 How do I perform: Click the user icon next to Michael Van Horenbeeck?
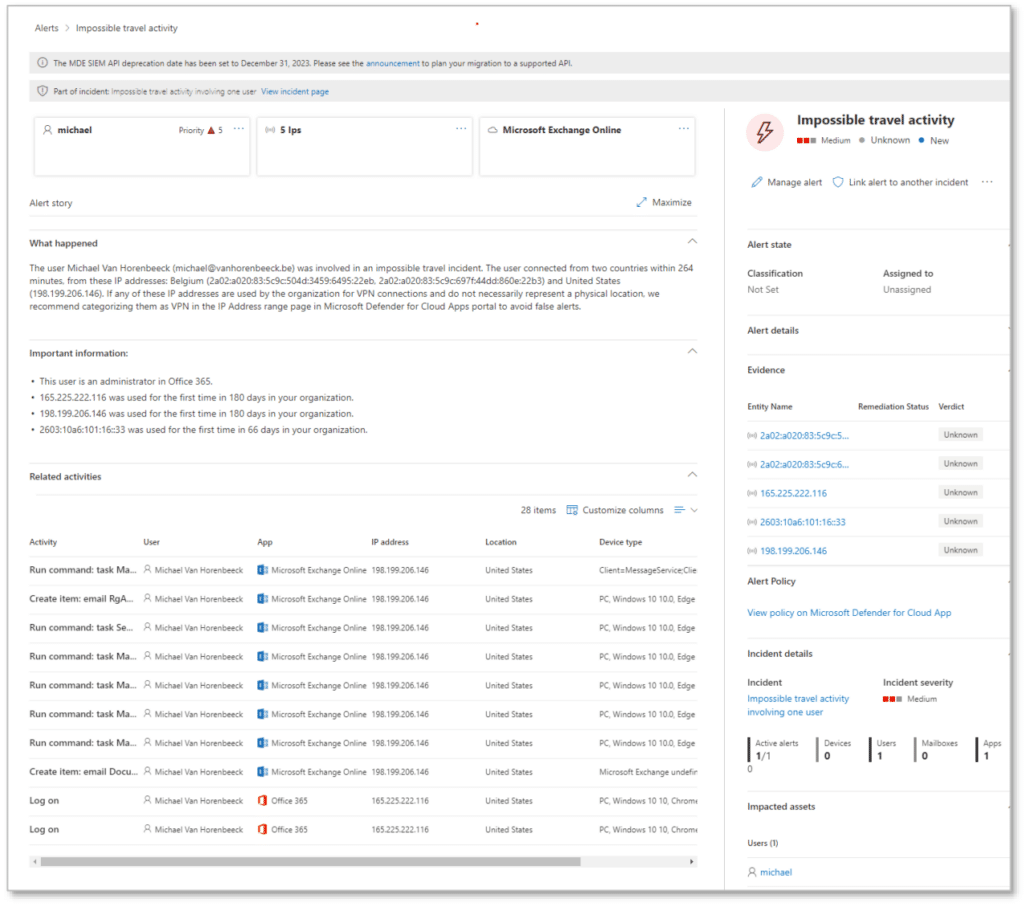pos(147,570)
